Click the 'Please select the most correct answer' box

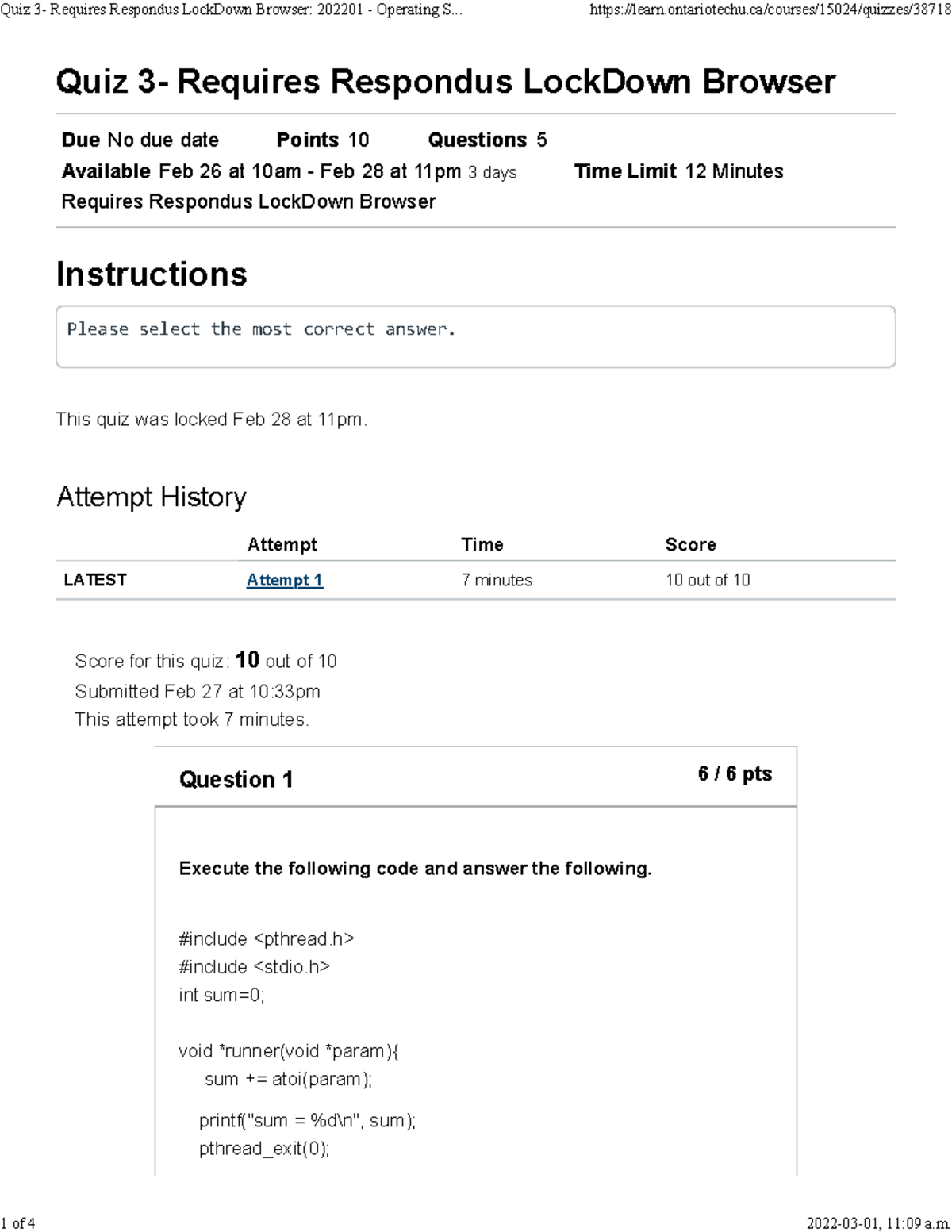(475, 336)
